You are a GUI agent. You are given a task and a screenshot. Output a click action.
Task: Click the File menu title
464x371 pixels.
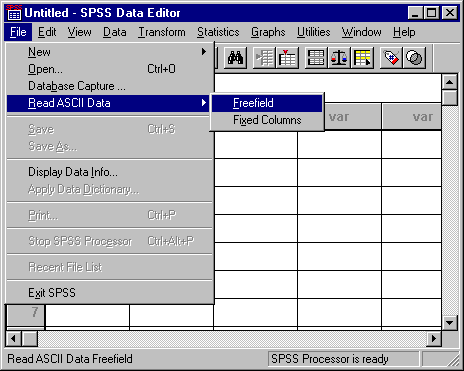pyautogui.click(x=18, y=32)
